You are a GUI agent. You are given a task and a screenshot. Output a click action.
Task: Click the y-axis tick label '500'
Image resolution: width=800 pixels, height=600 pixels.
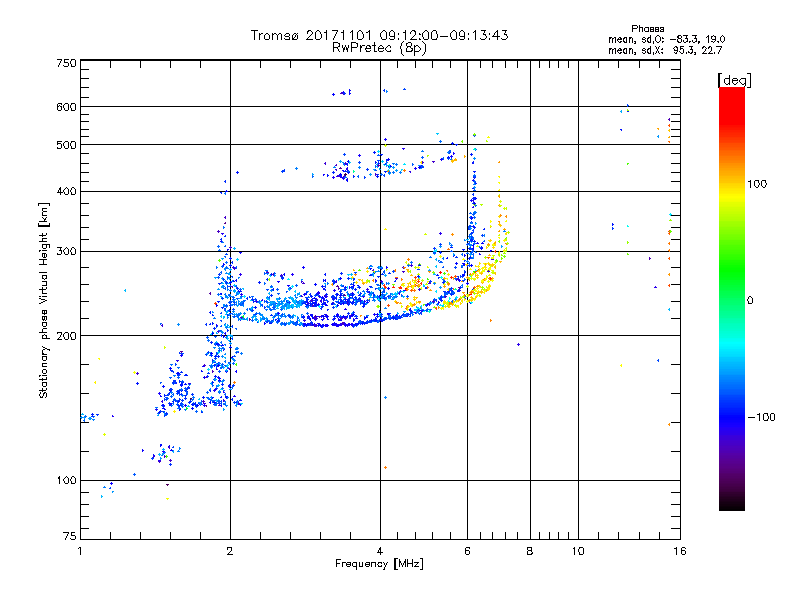coord(66,145)
